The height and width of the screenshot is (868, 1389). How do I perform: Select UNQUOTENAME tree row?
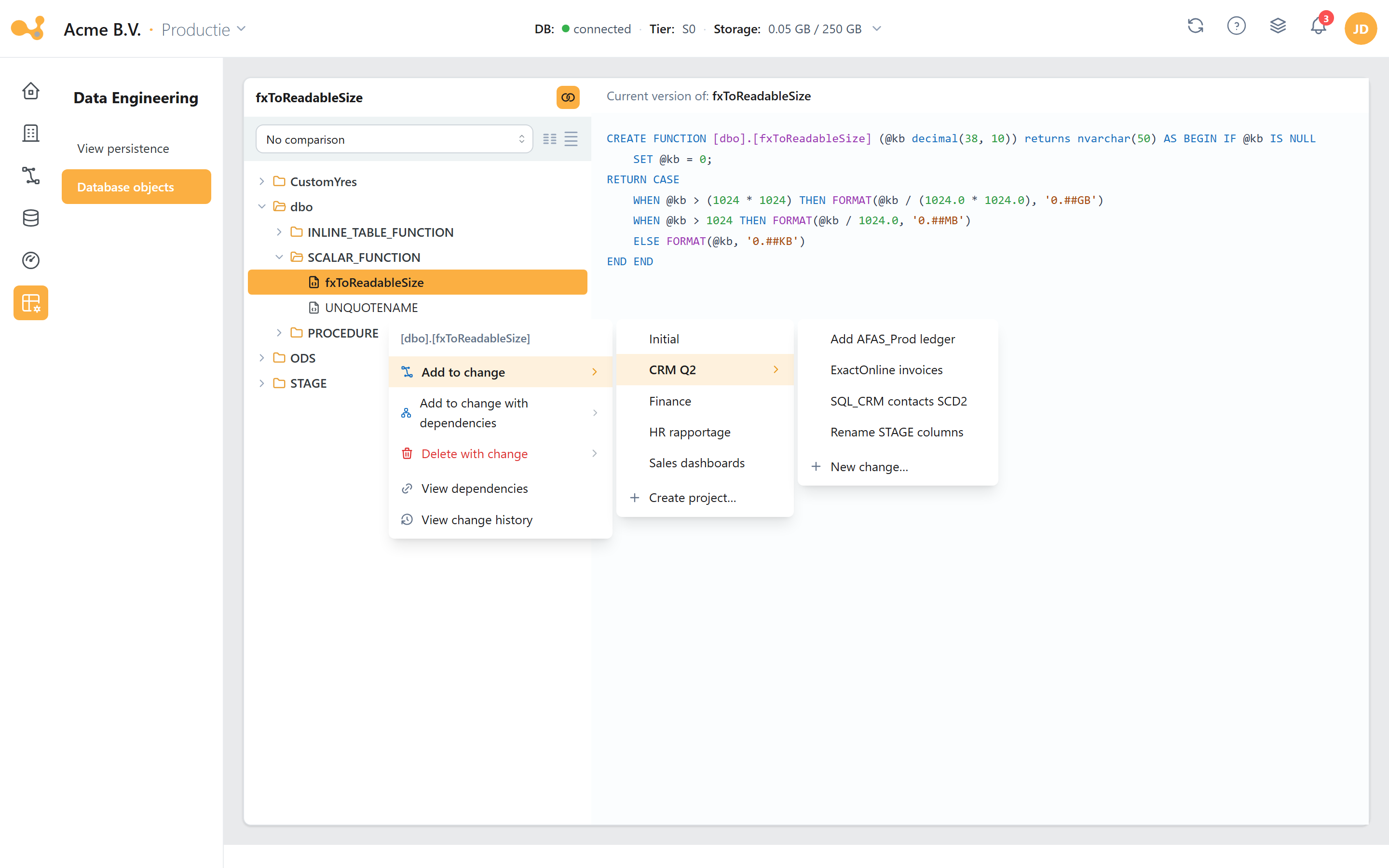point(417,308)
